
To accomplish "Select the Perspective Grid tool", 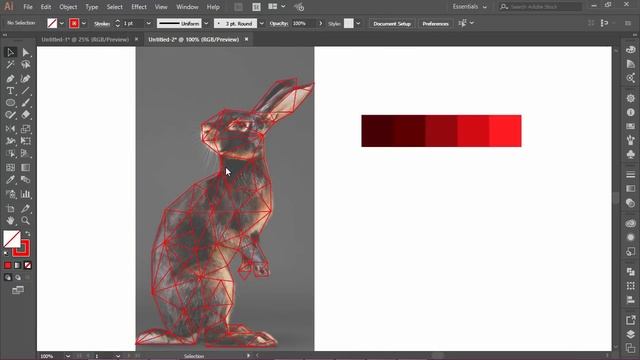I will (x=25, y=154).
